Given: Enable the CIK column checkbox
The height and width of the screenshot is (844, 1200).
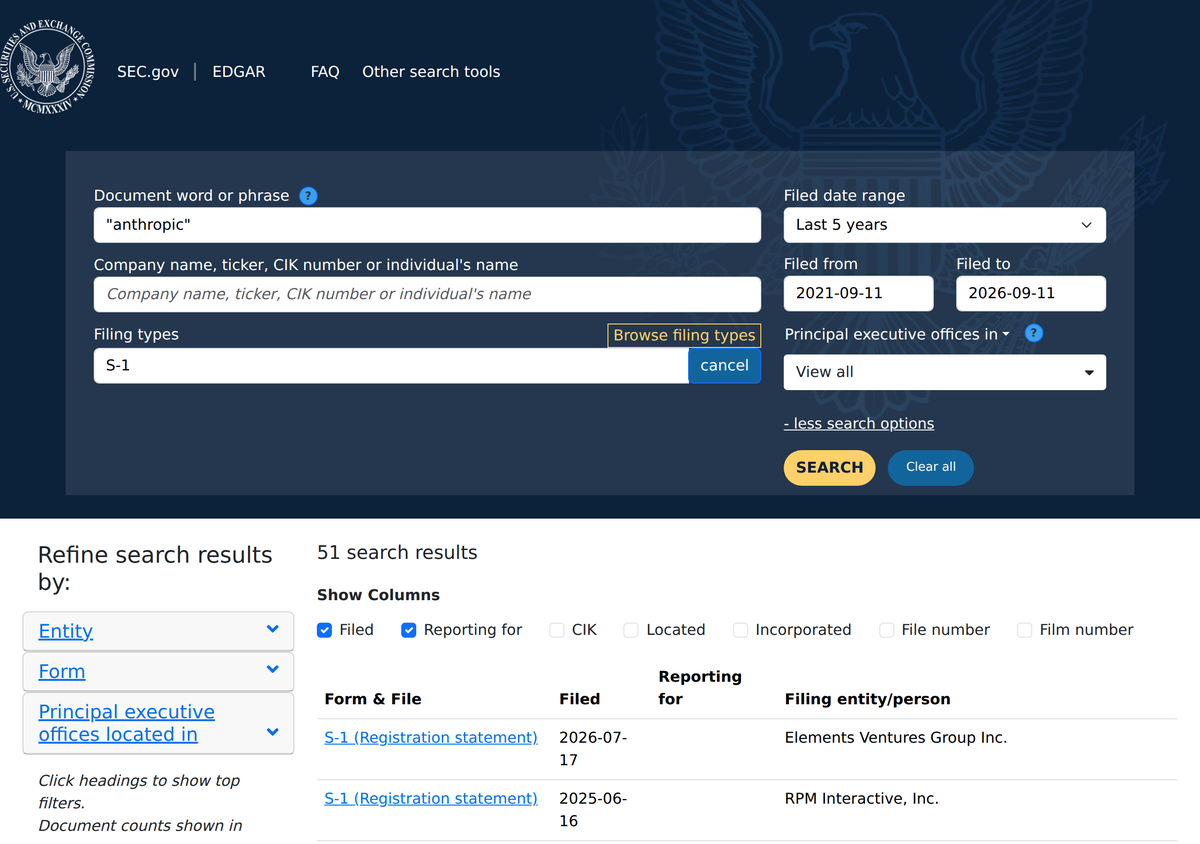Looking at the screenshot, I should pos(557,630).
